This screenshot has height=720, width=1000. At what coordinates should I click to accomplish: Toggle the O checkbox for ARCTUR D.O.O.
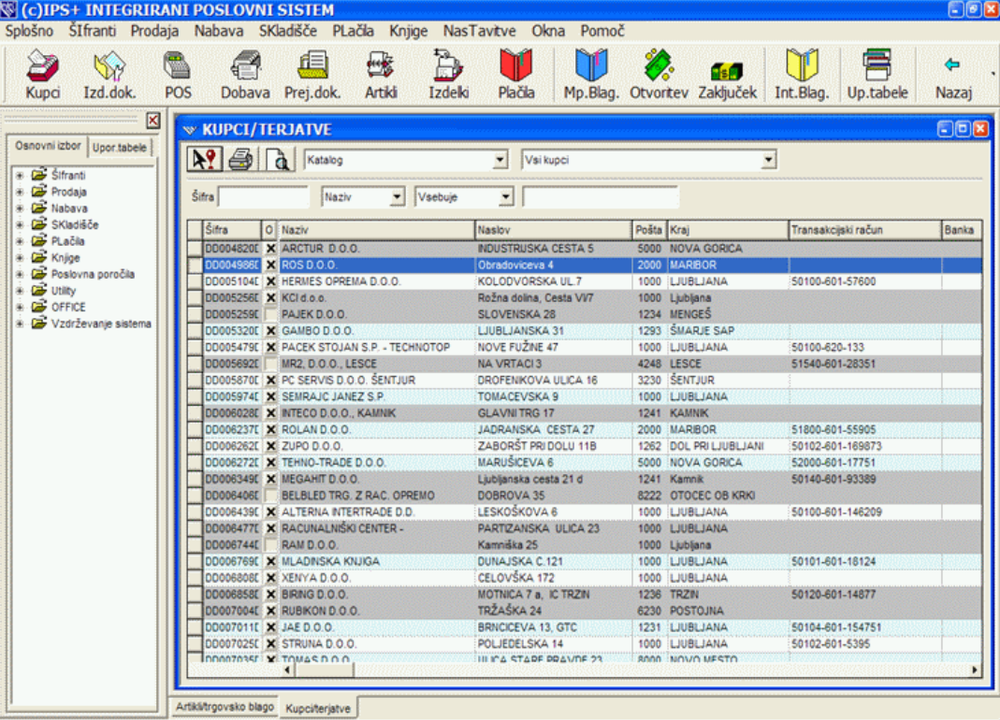[270, 248]
